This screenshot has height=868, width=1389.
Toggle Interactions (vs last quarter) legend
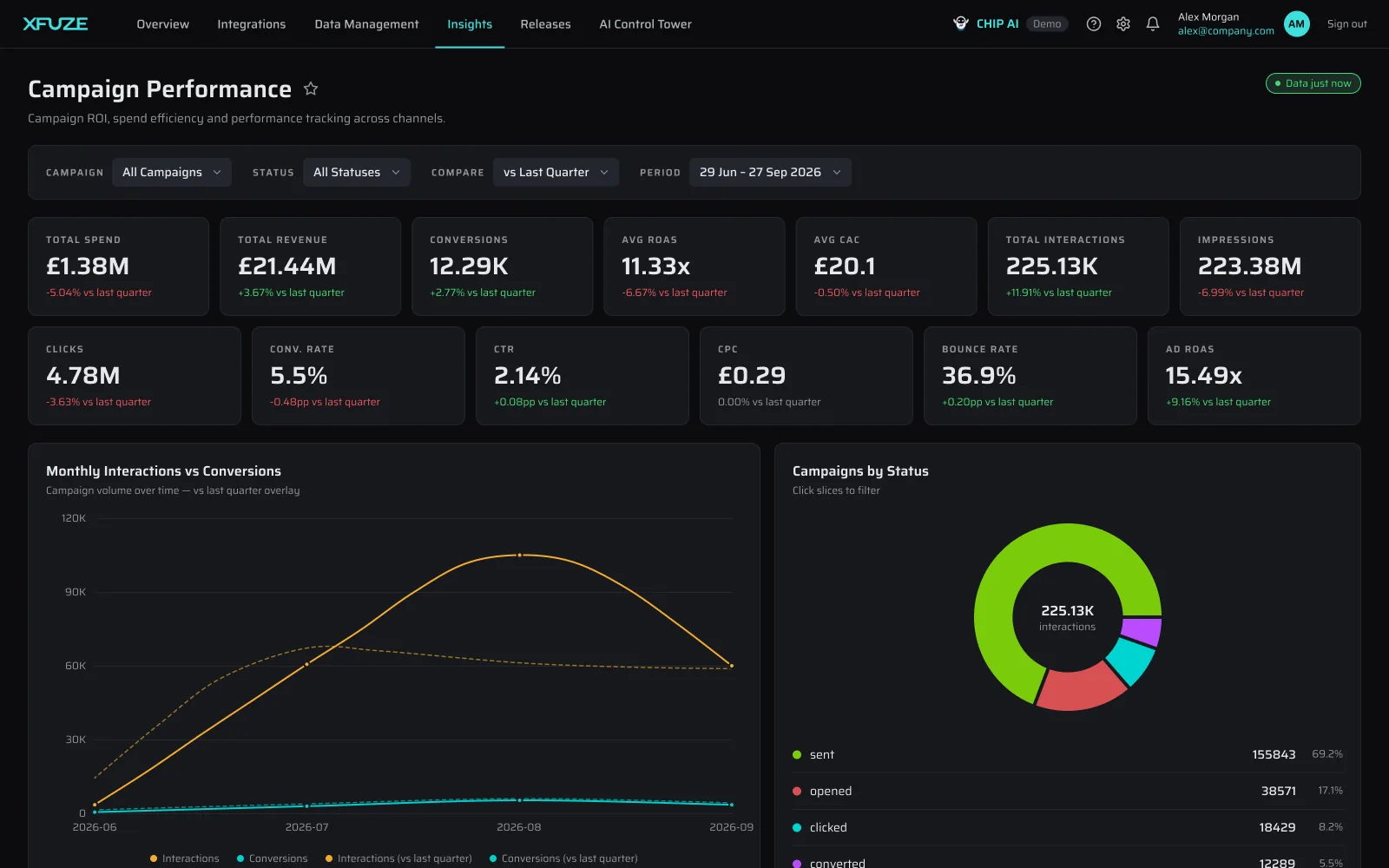click(398, 858)
